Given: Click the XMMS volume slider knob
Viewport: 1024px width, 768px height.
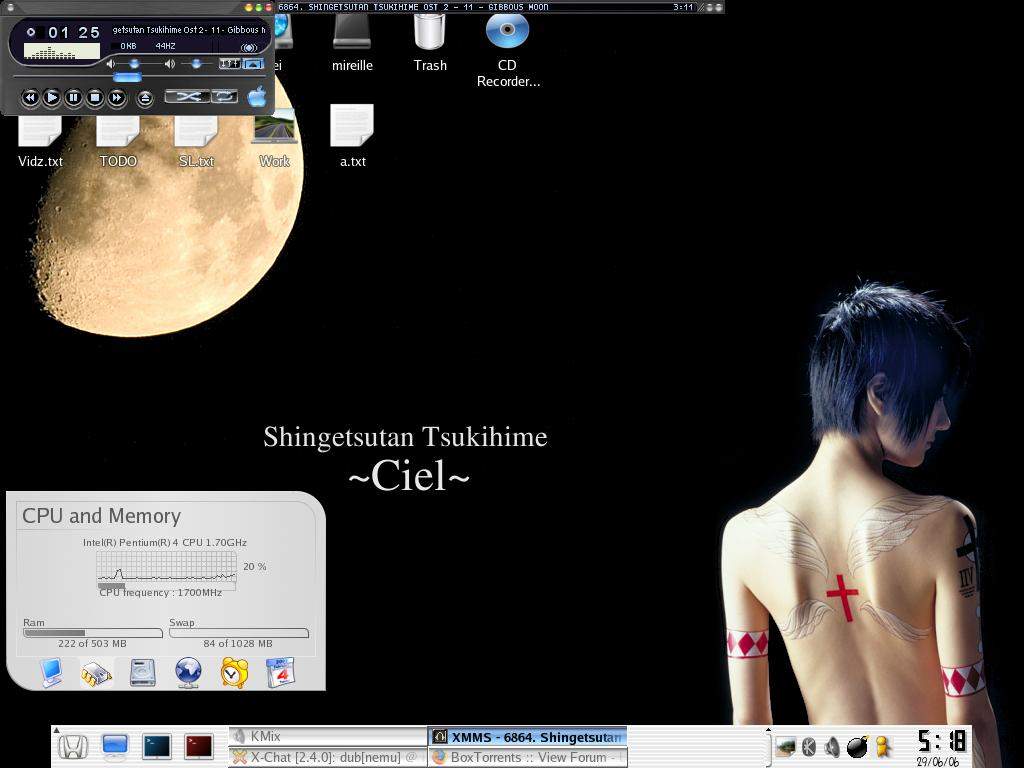Looking at the screenshot, I should [x=134, y=64].
